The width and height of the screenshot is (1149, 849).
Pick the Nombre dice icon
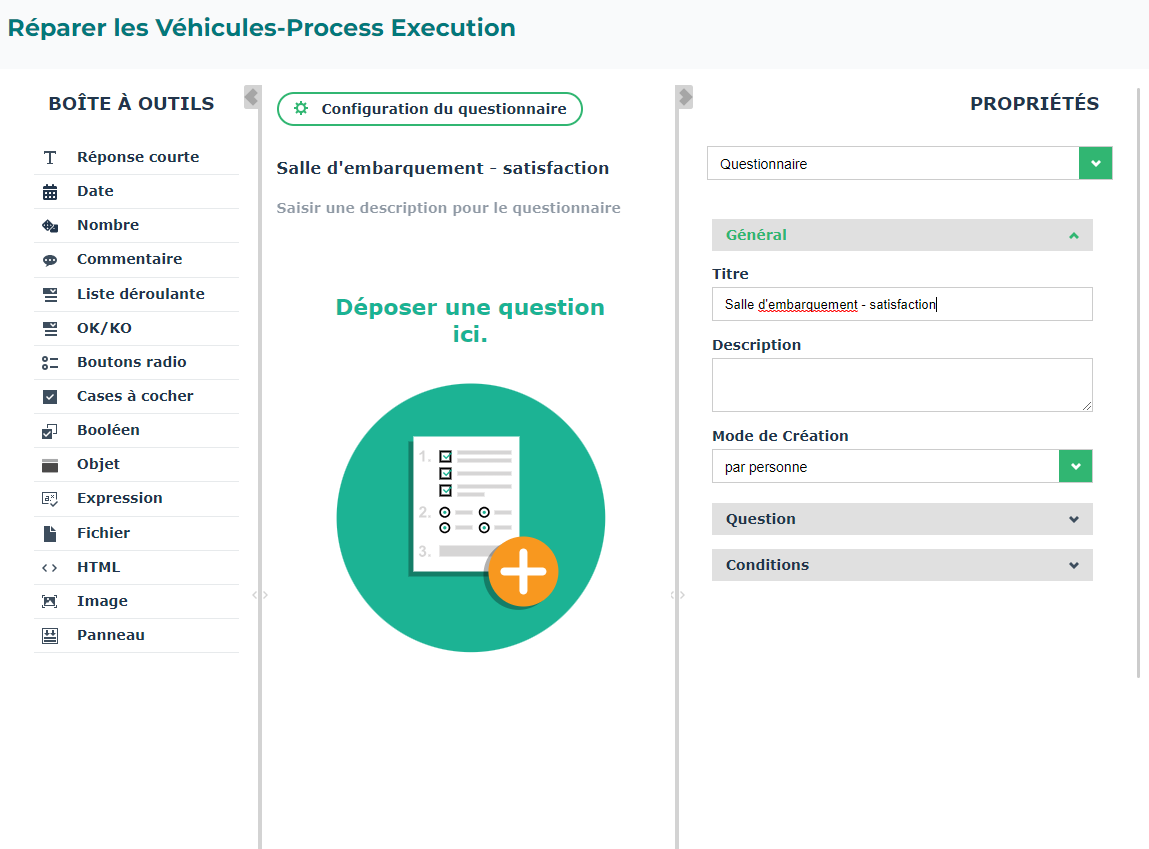[50, 226]
